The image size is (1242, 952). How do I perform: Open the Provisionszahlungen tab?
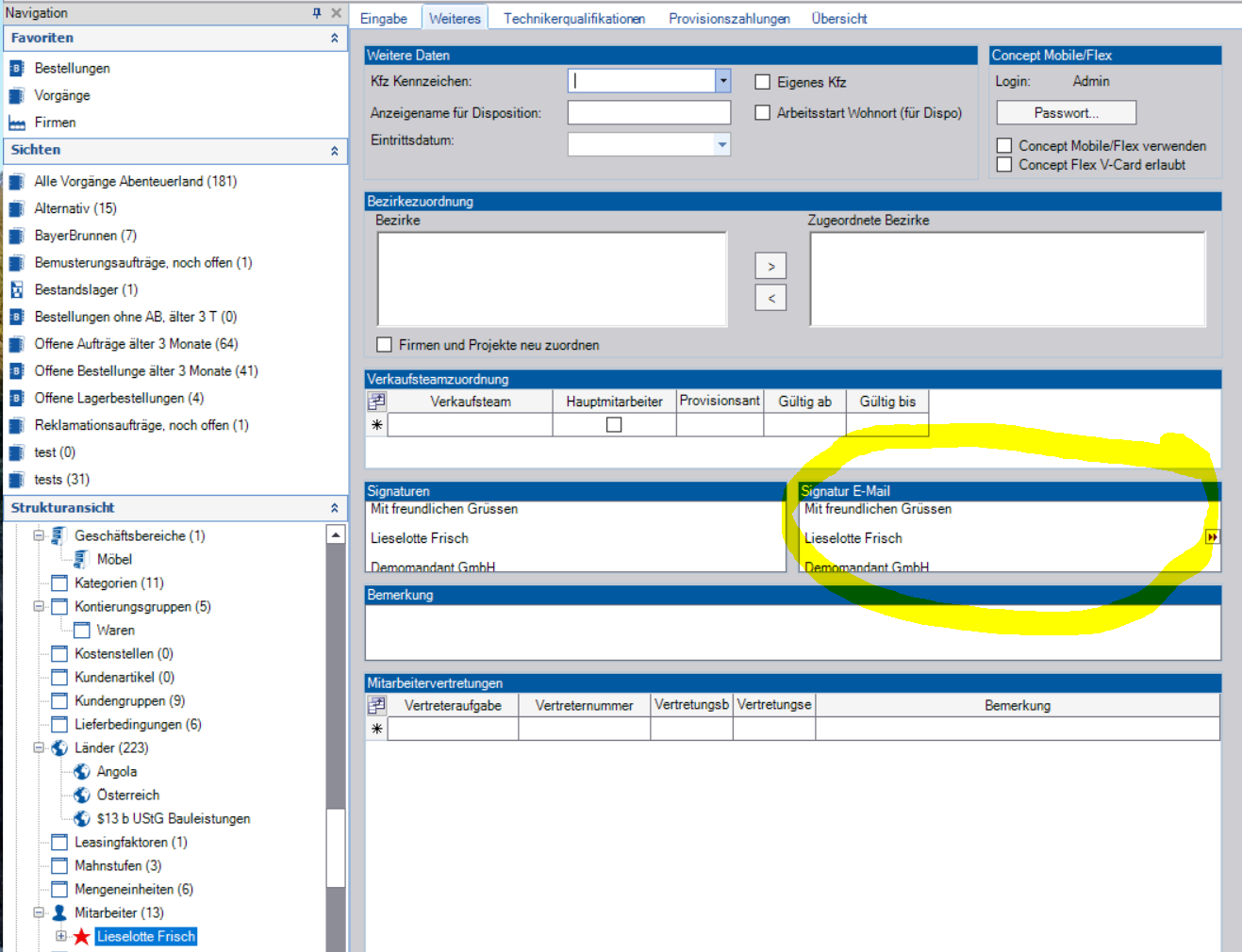click(729, 19)
